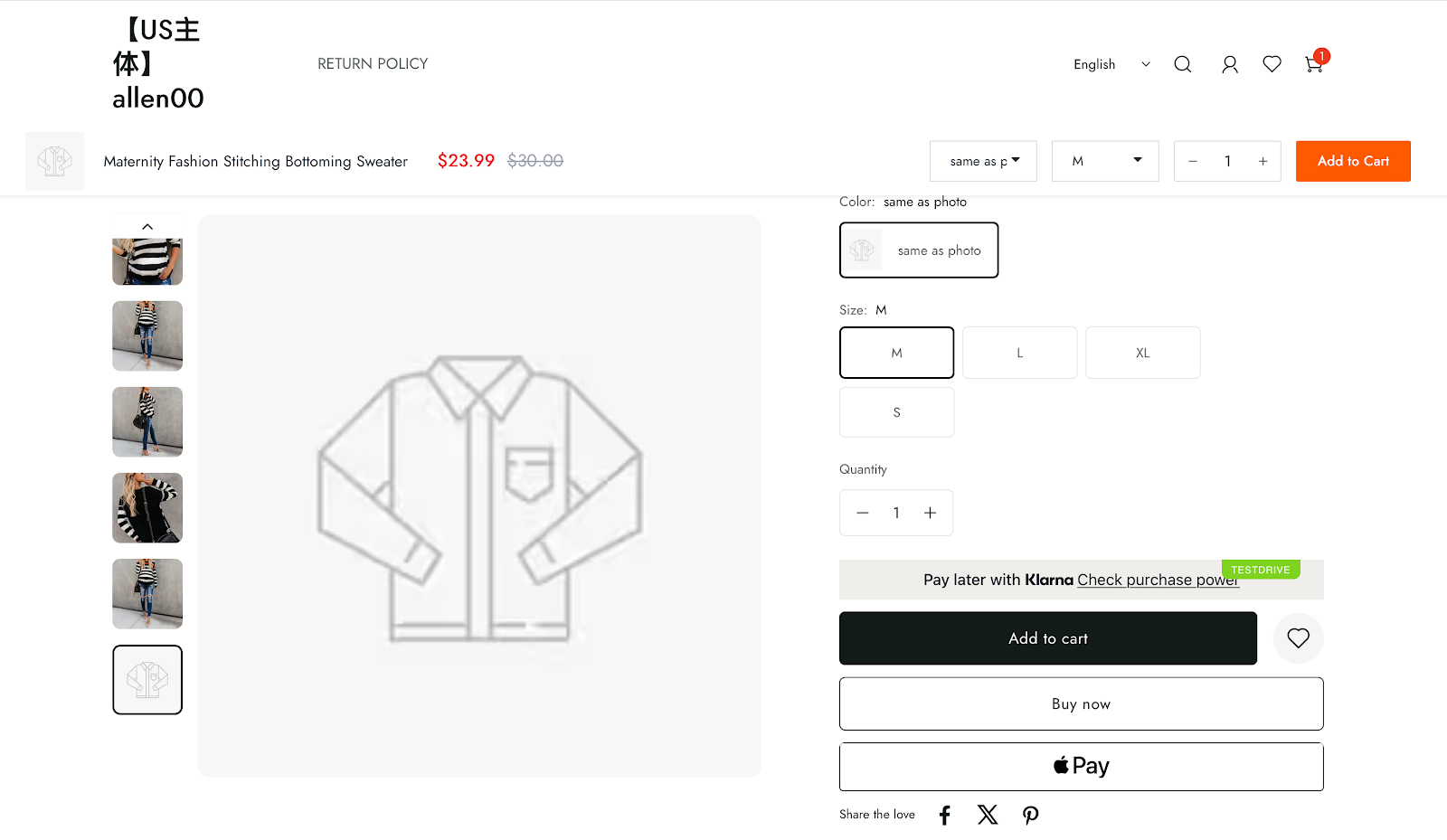Image resolution: width=1447 pixels, height=840 pixels.
Task: Open the sticky bar size M dropdown
Action: [x=1105, y=161]
